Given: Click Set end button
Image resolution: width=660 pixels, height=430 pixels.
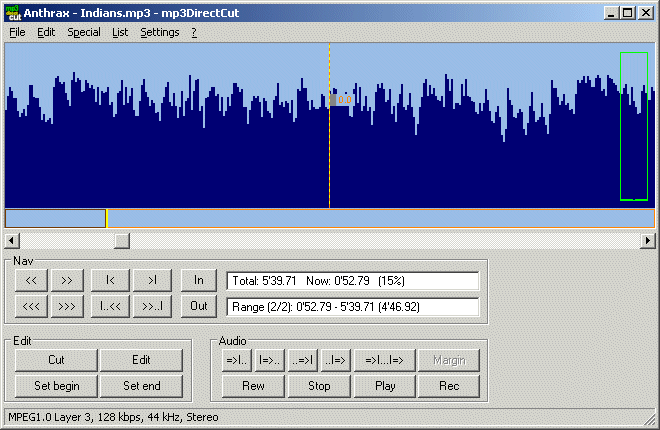Looking at the screenshot, I should click(x=141, y=386).
